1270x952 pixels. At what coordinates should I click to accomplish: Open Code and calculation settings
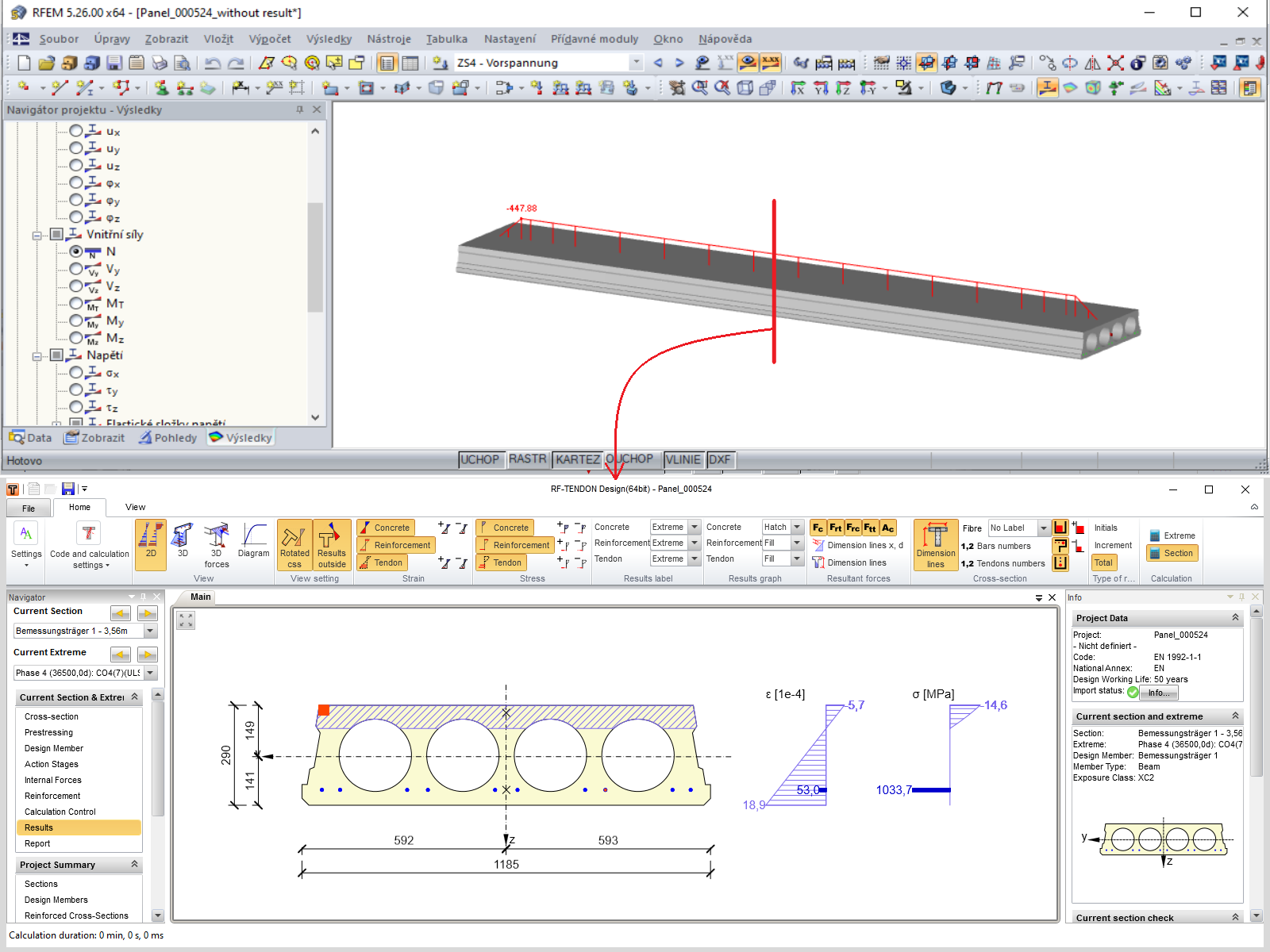tap(90, 544)
